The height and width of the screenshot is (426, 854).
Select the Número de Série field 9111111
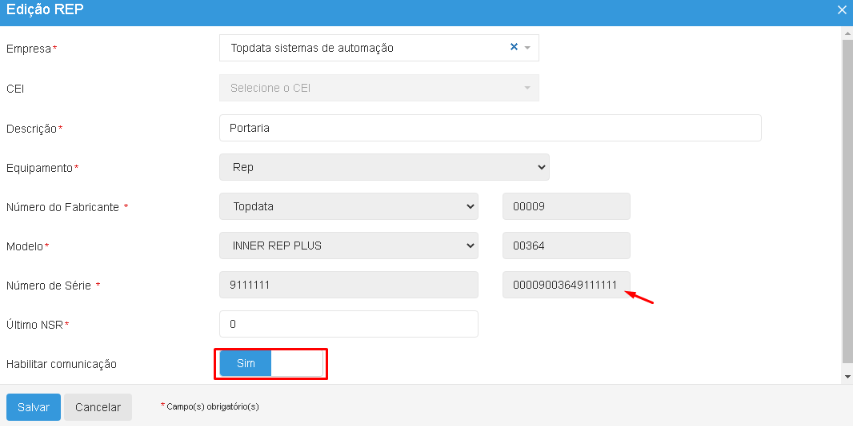(x=348, y=285)
